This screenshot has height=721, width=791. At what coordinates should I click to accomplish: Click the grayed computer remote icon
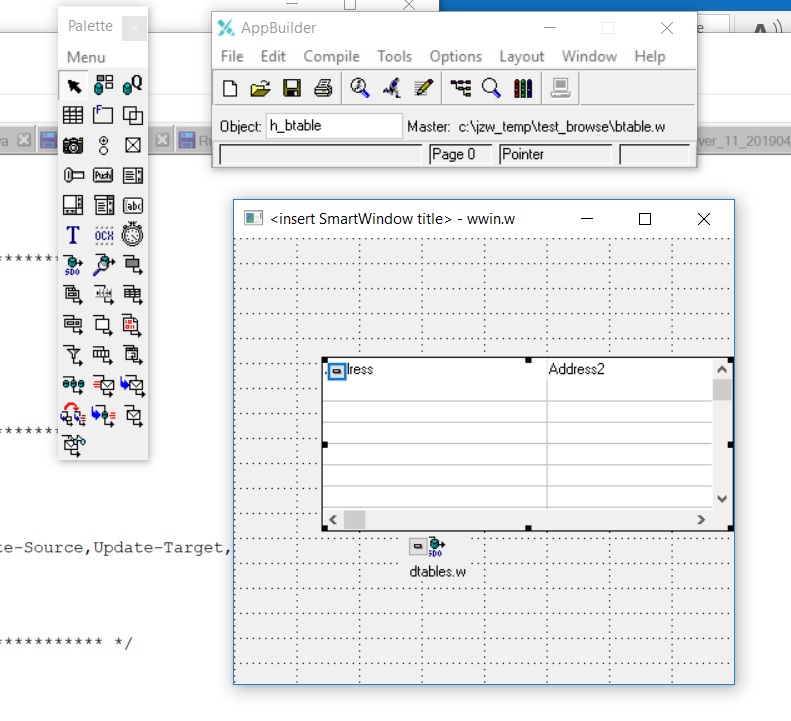[560, 88]
